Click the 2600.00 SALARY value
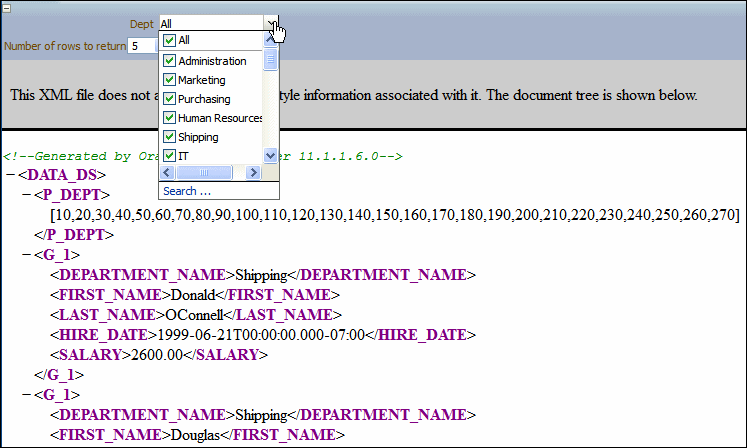 (157, 355)
